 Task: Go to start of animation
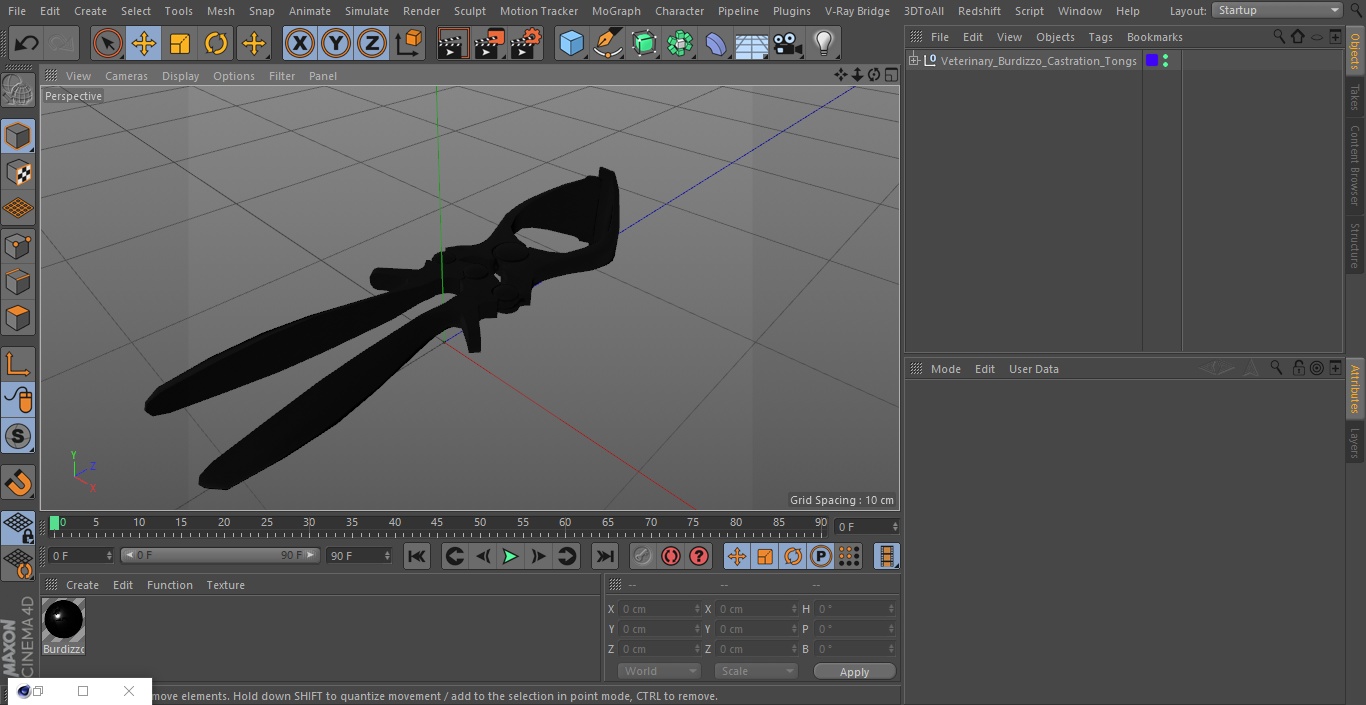pyautogui.click(x=417, y=556)
